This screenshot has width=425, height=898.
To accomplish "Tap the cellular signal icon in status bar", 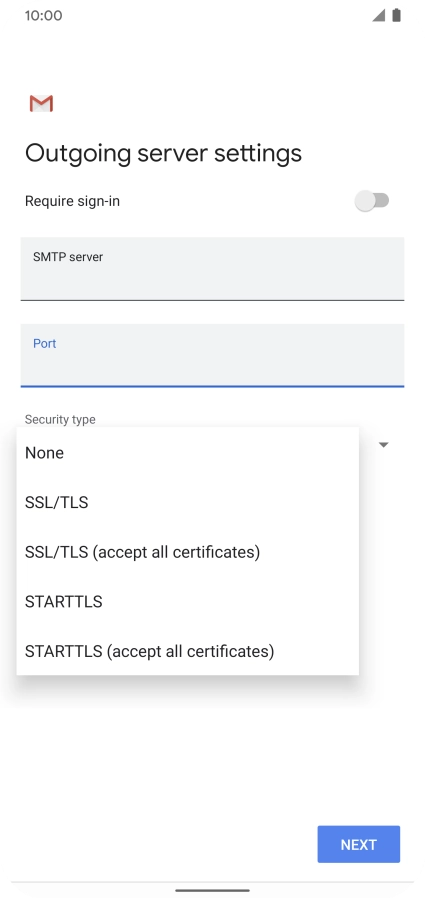I will pyautogui.click(x=378, y=15).
